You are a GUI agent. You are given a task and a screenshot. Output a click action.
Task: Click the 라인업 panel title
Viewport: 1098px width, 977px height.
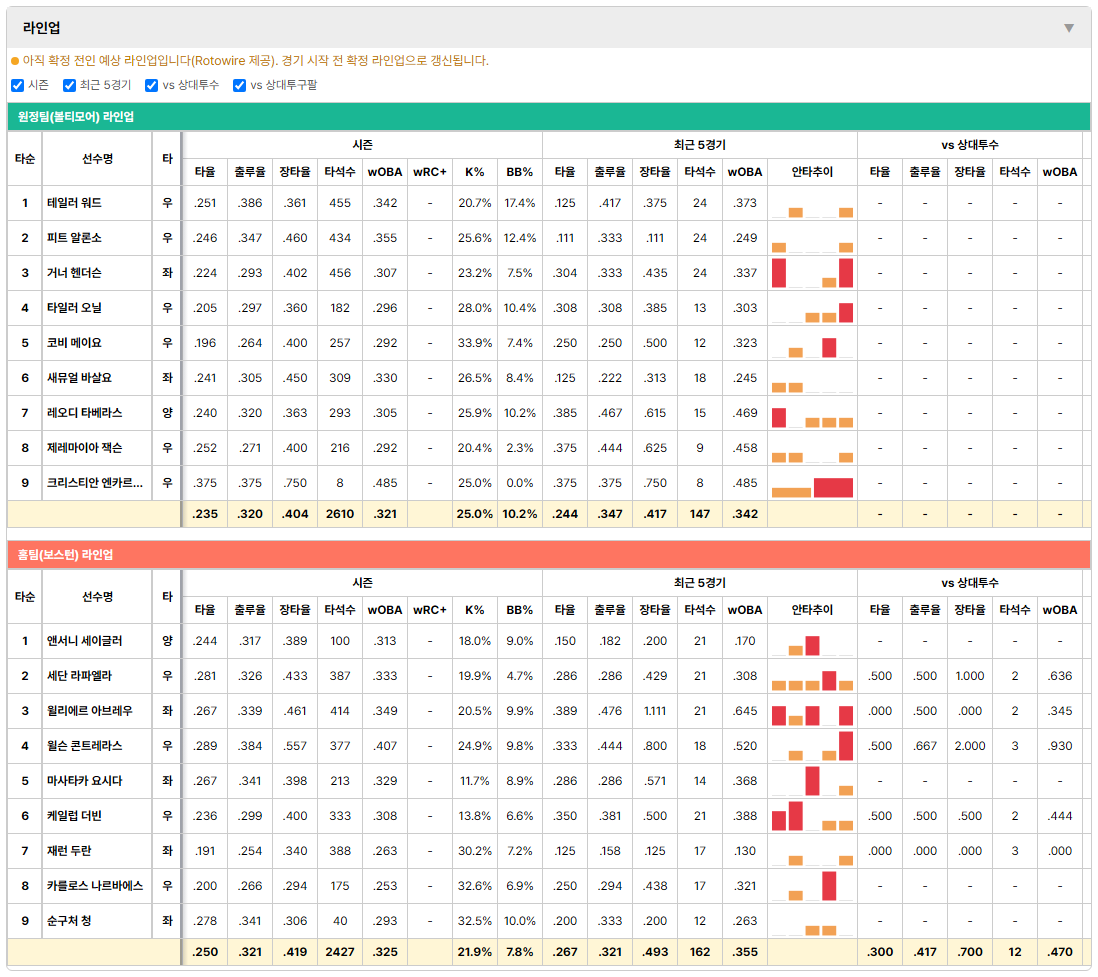tap(41, 28)
